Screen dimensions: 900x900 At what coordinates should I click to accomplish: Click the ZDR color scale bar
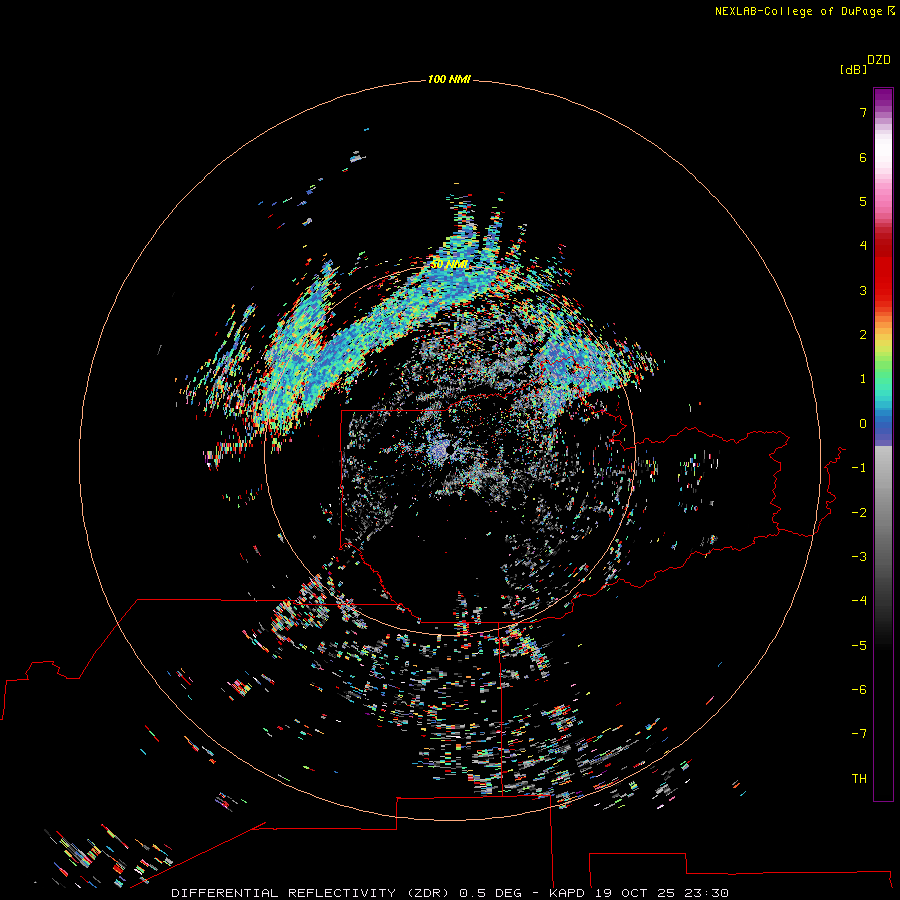883,444
